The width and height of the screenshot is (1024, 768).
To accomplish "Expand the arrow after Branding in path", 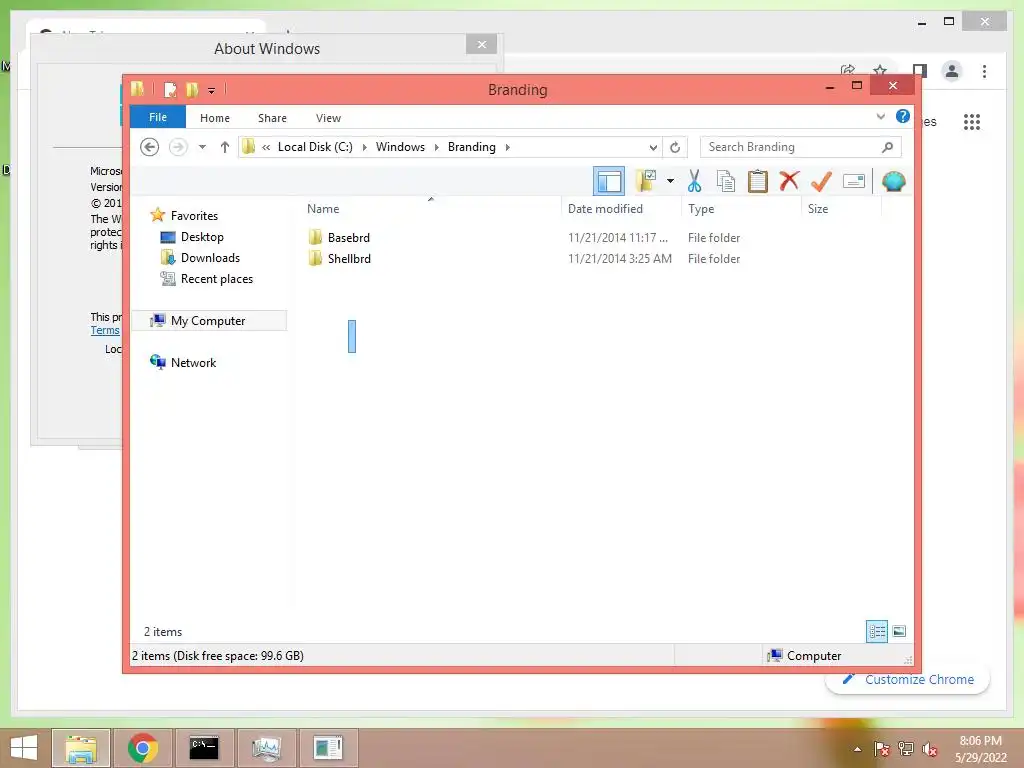I will pyautogui.click(x=507, y=148).
